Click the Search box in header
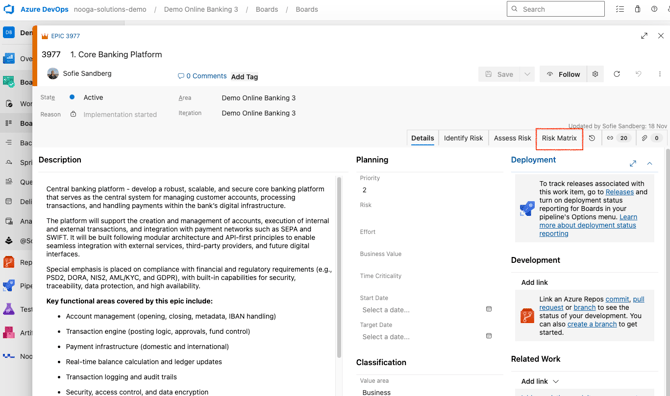Image resolution: width=670 pixels, height=396 pixels. point(555,9)
